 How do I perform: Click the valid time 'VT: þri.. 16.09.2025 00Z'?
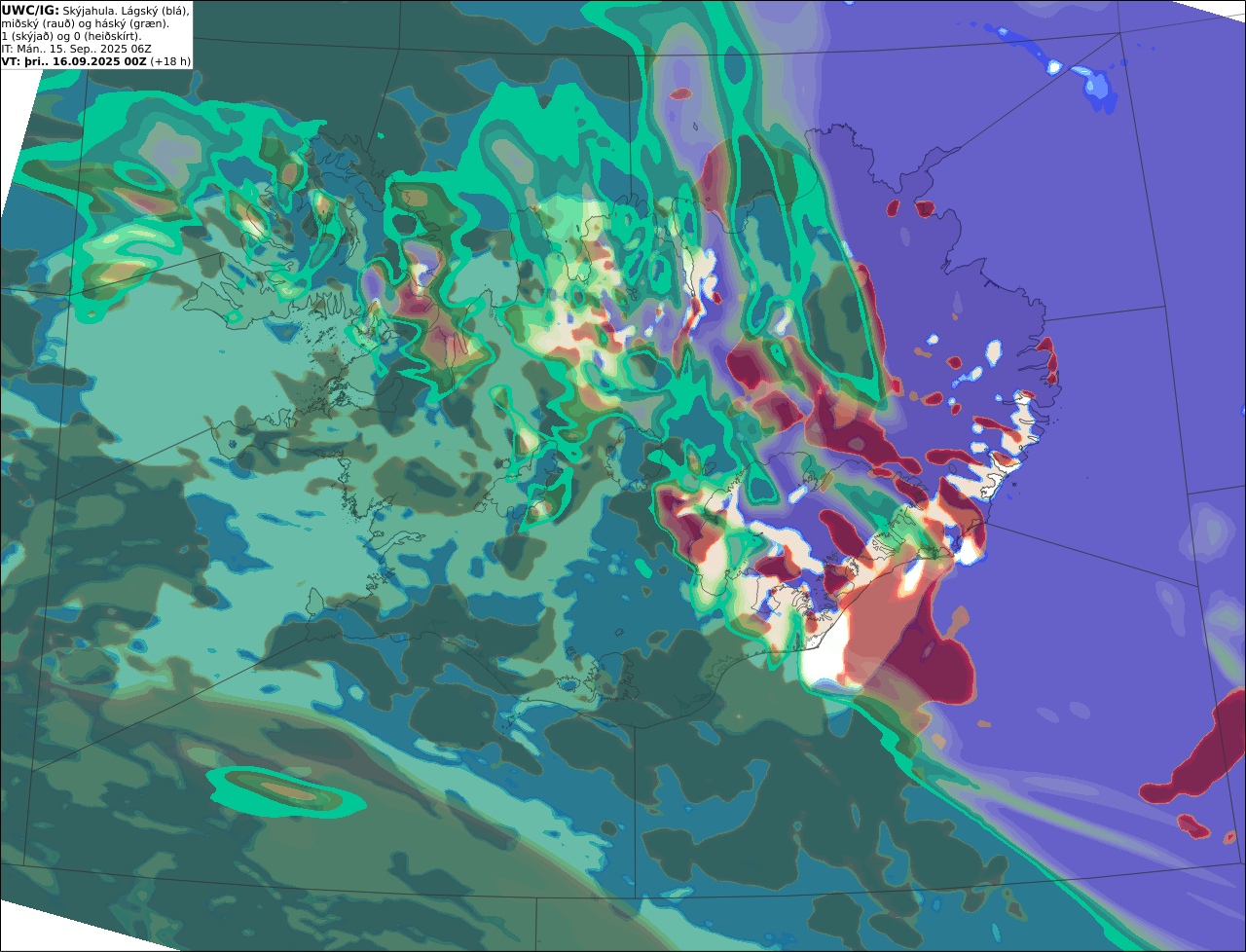74,61
